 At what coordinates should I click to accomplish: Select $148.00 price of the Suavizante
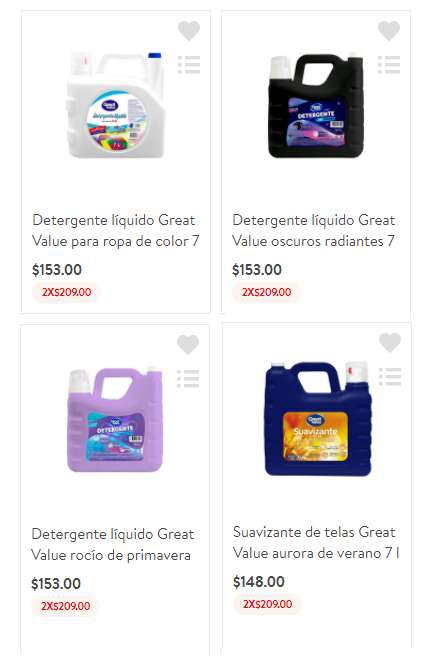(259, 582)
